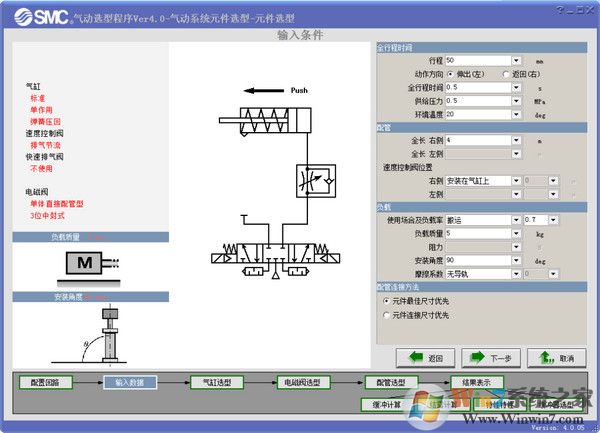Click the green up arrow on 取消 button
Viewport: 600px width, 433px height.
tap(546, 358)
